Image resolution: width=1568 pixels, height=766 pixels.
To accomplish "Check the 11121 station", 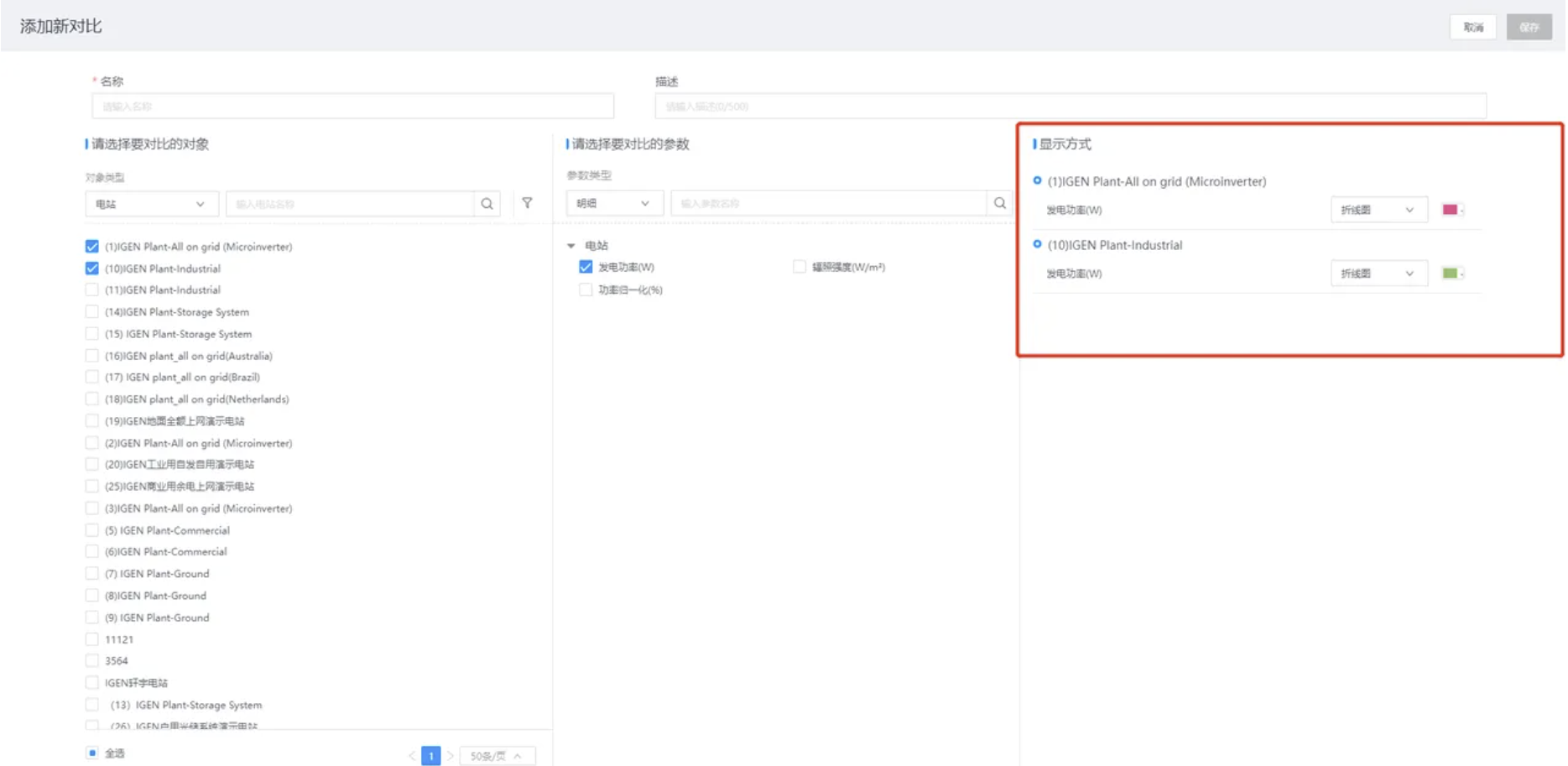I will click(92, 639).
